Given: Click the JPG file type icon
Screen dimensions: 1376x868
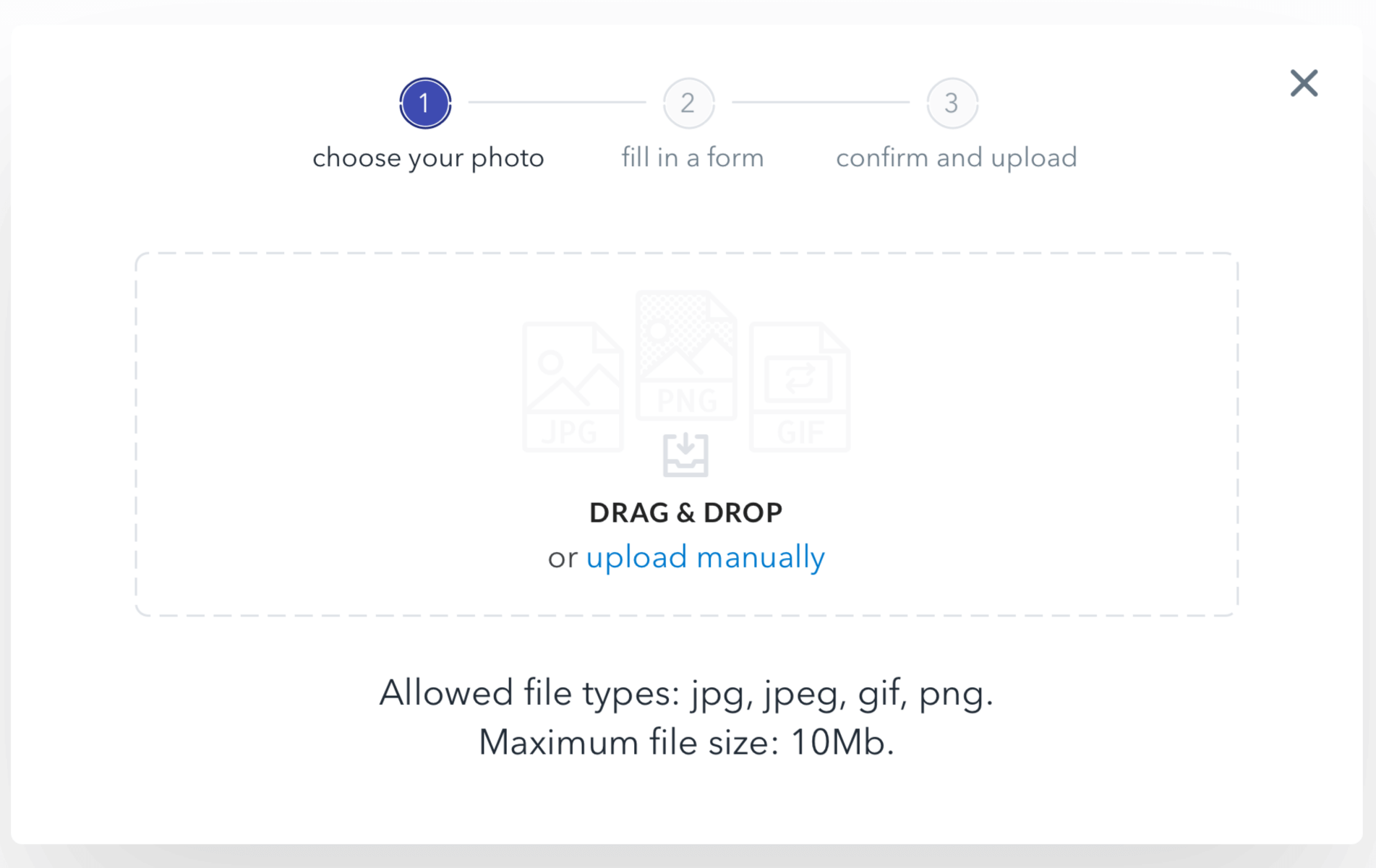Looking at the screenshot, I should click(573, 387).
